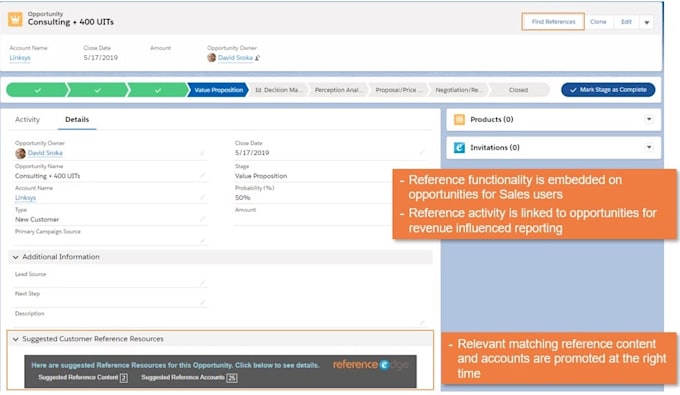Select third completed stage in path
This screenshot has height=395, width=680.
pyautogui.click(x=158, y=90)
